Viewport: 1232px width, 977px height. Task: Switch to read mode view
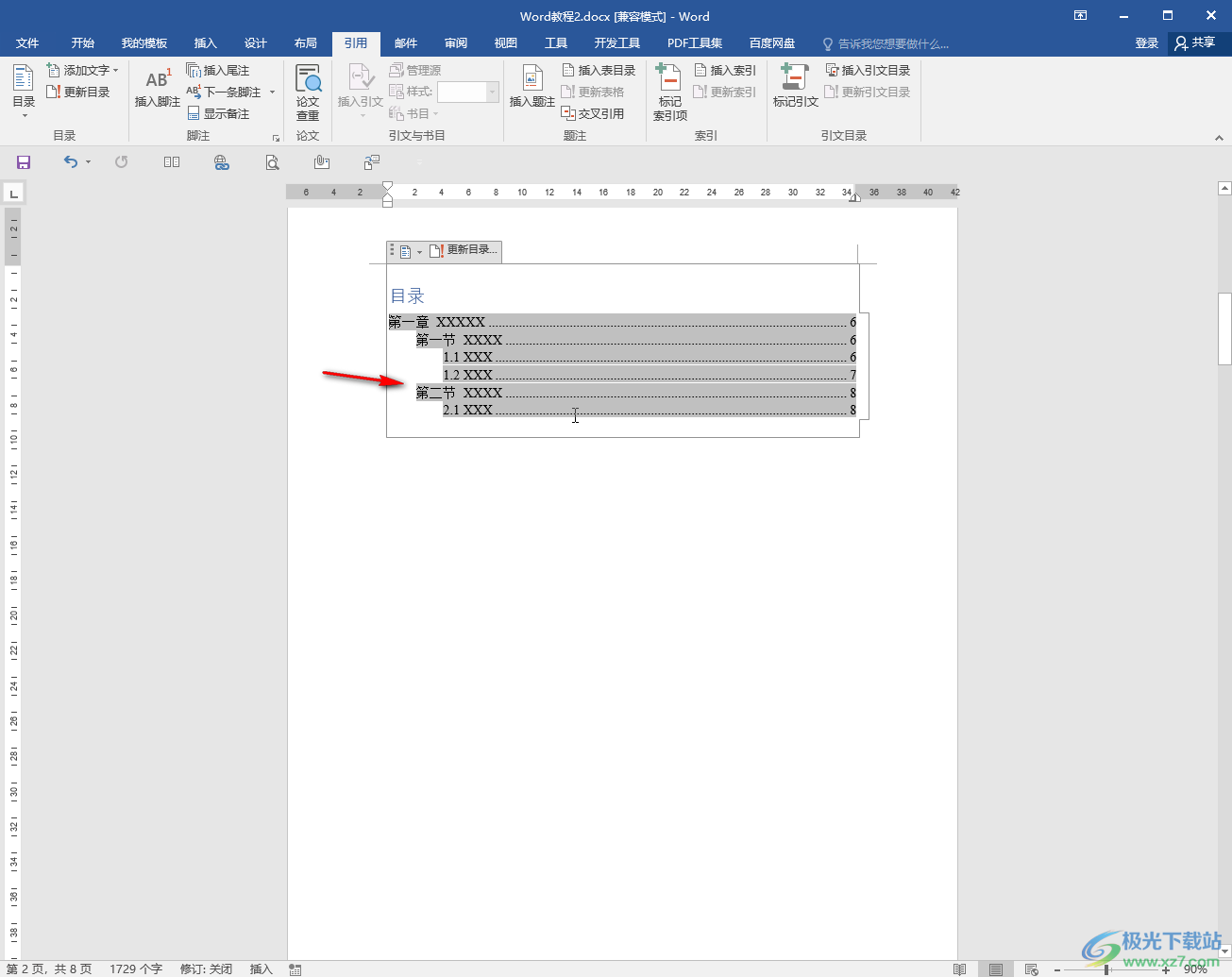(960, 969)
